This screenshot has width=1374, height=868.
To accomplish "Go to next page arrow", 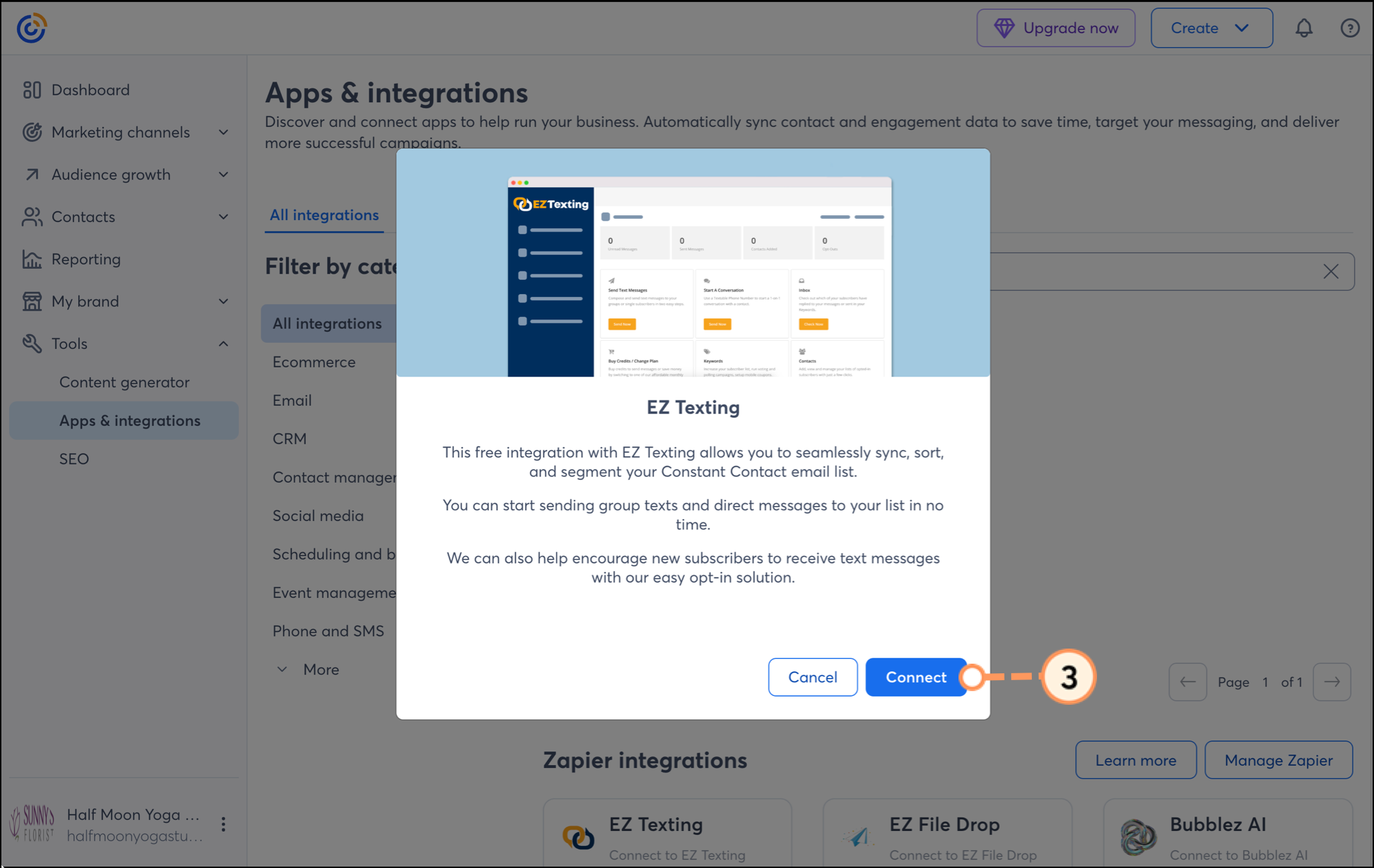I will (x=1331, y=682).
